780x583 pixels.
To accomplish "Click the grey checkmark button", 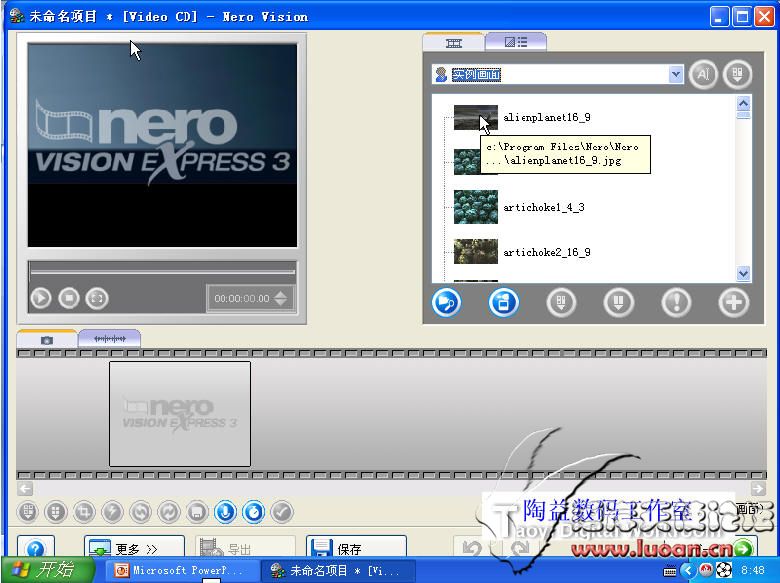I will pos(282,512).
